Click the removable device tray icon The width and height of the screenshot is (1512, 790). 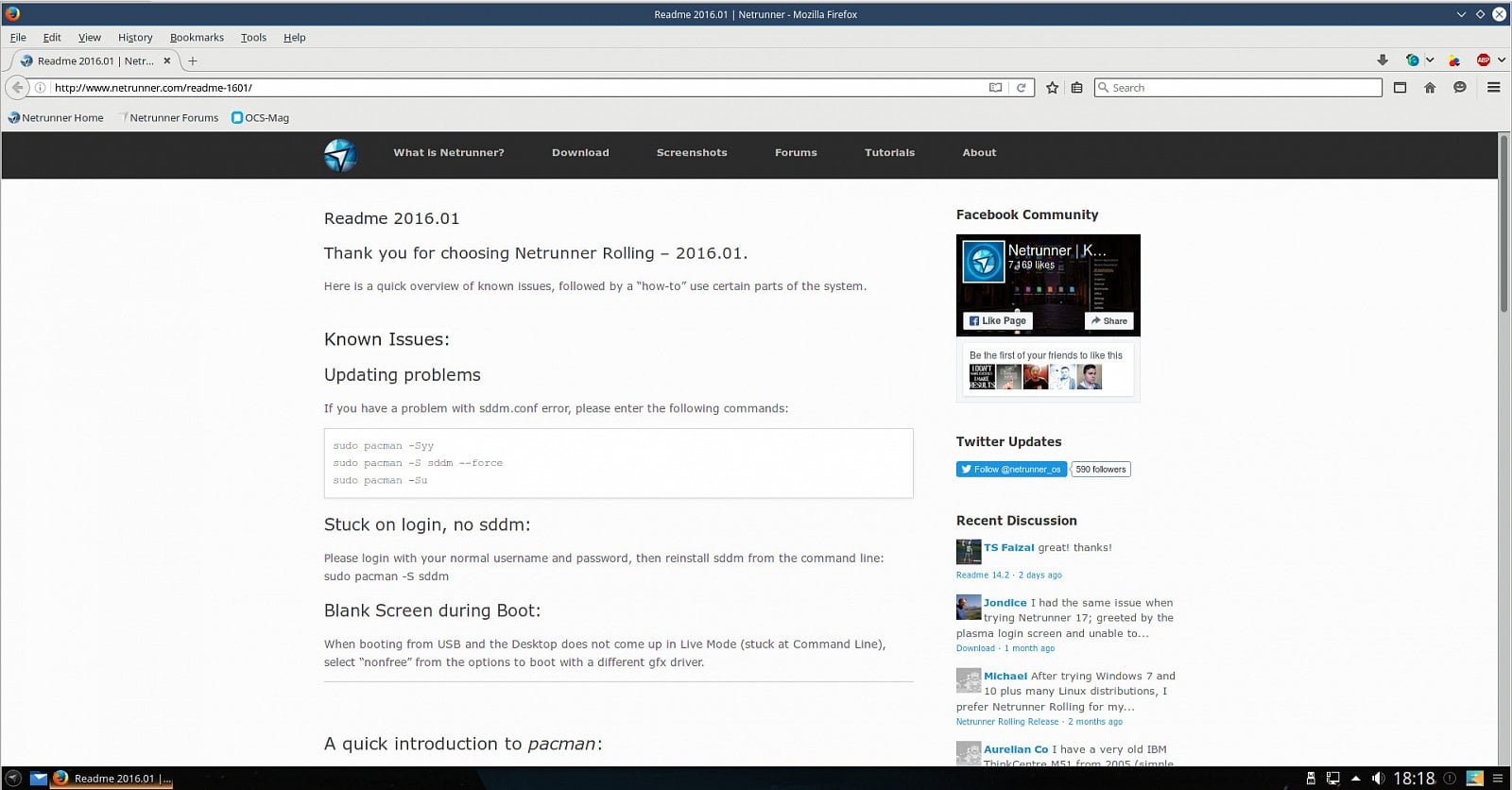coord(1311,779)
